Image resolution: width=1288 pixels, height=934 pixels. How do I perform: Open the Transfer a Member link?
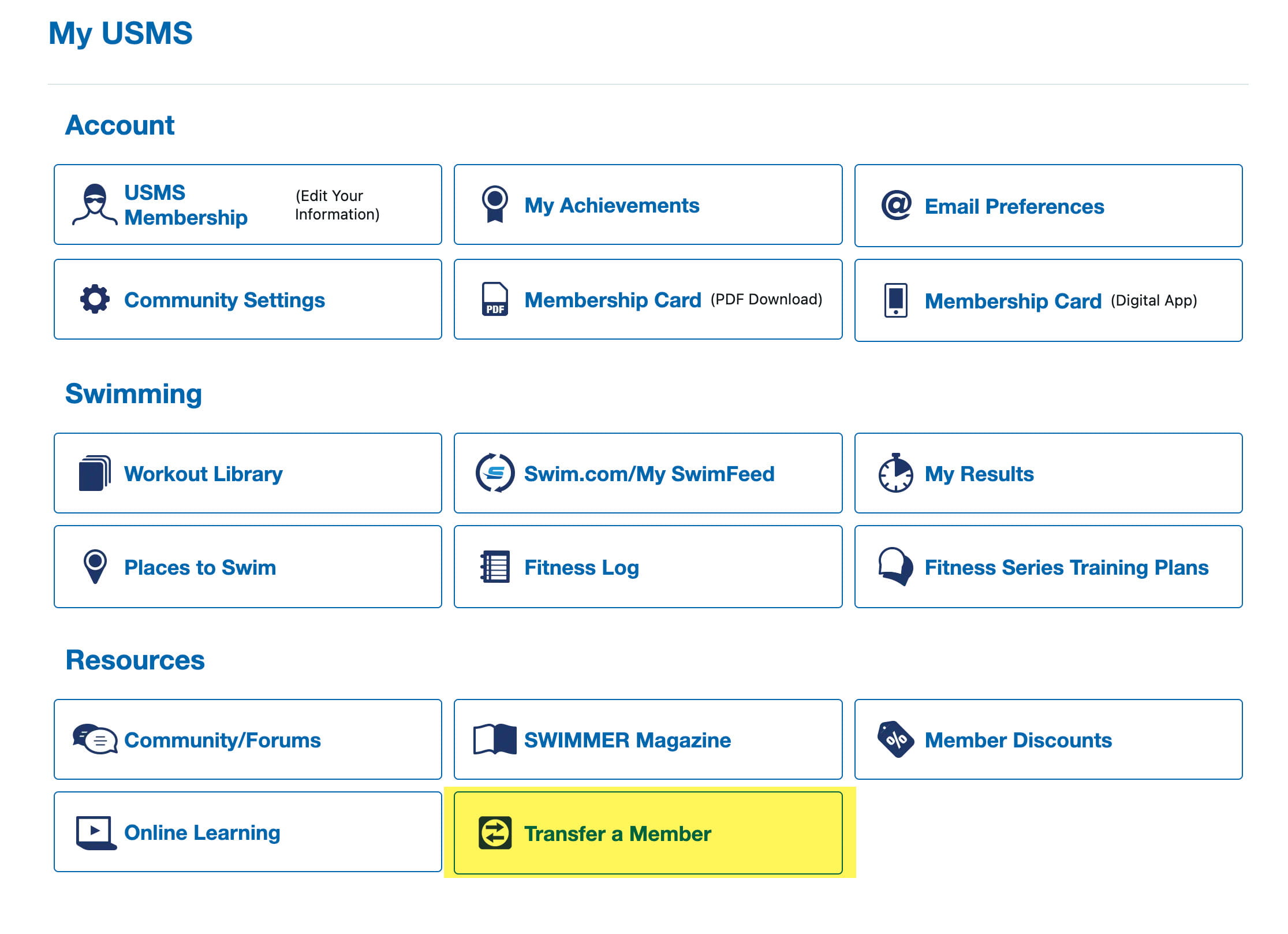(617, 833)
